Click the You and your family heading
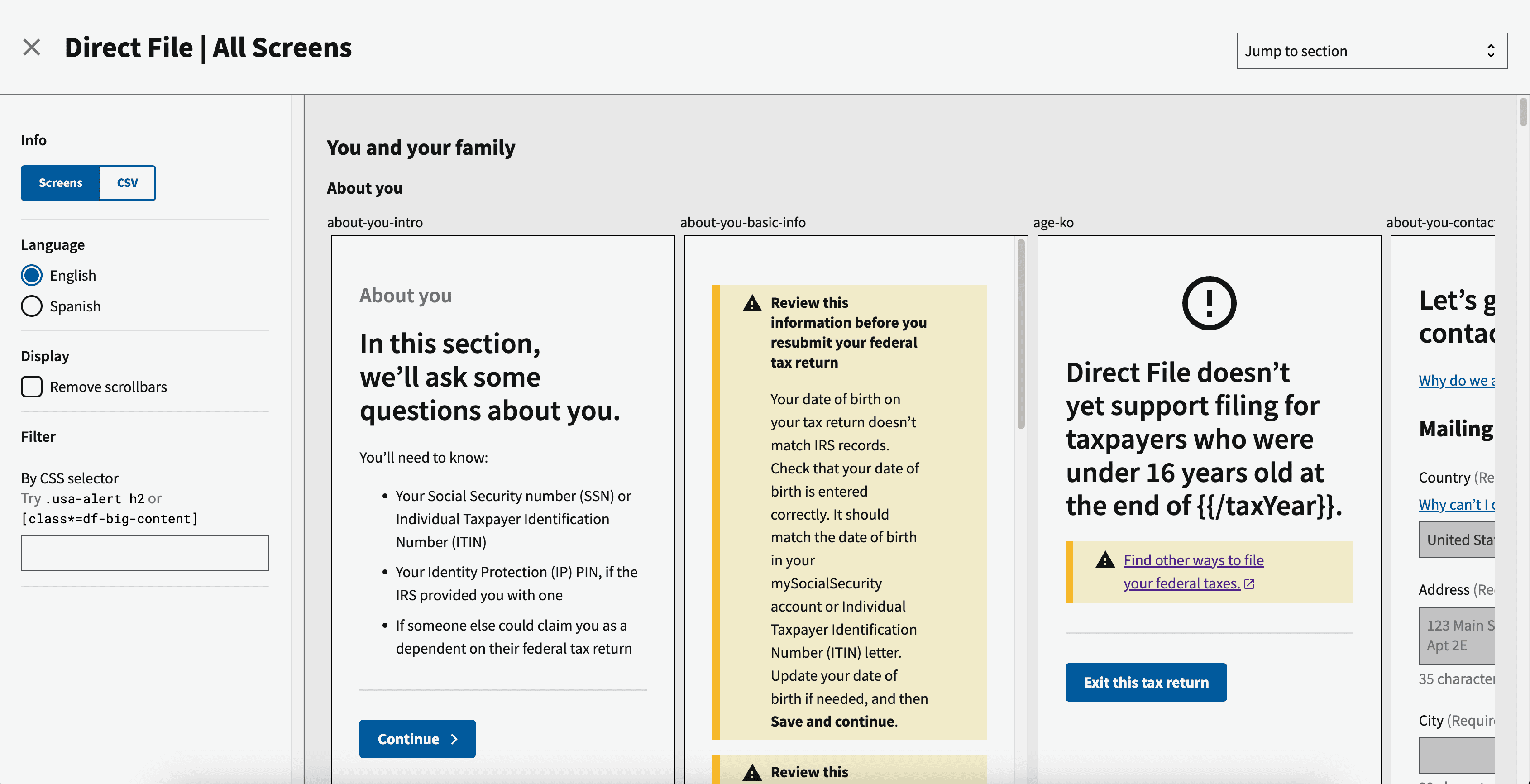The height and width of the screenshot is (784, 1530). (421, 147)
